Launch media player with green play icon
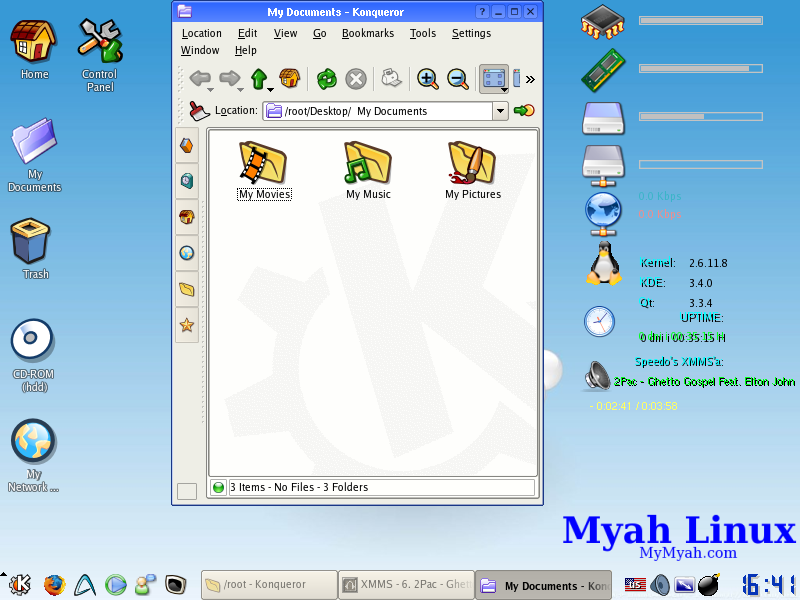Viewport: 800px width, 600px height. tap(116, 585)
